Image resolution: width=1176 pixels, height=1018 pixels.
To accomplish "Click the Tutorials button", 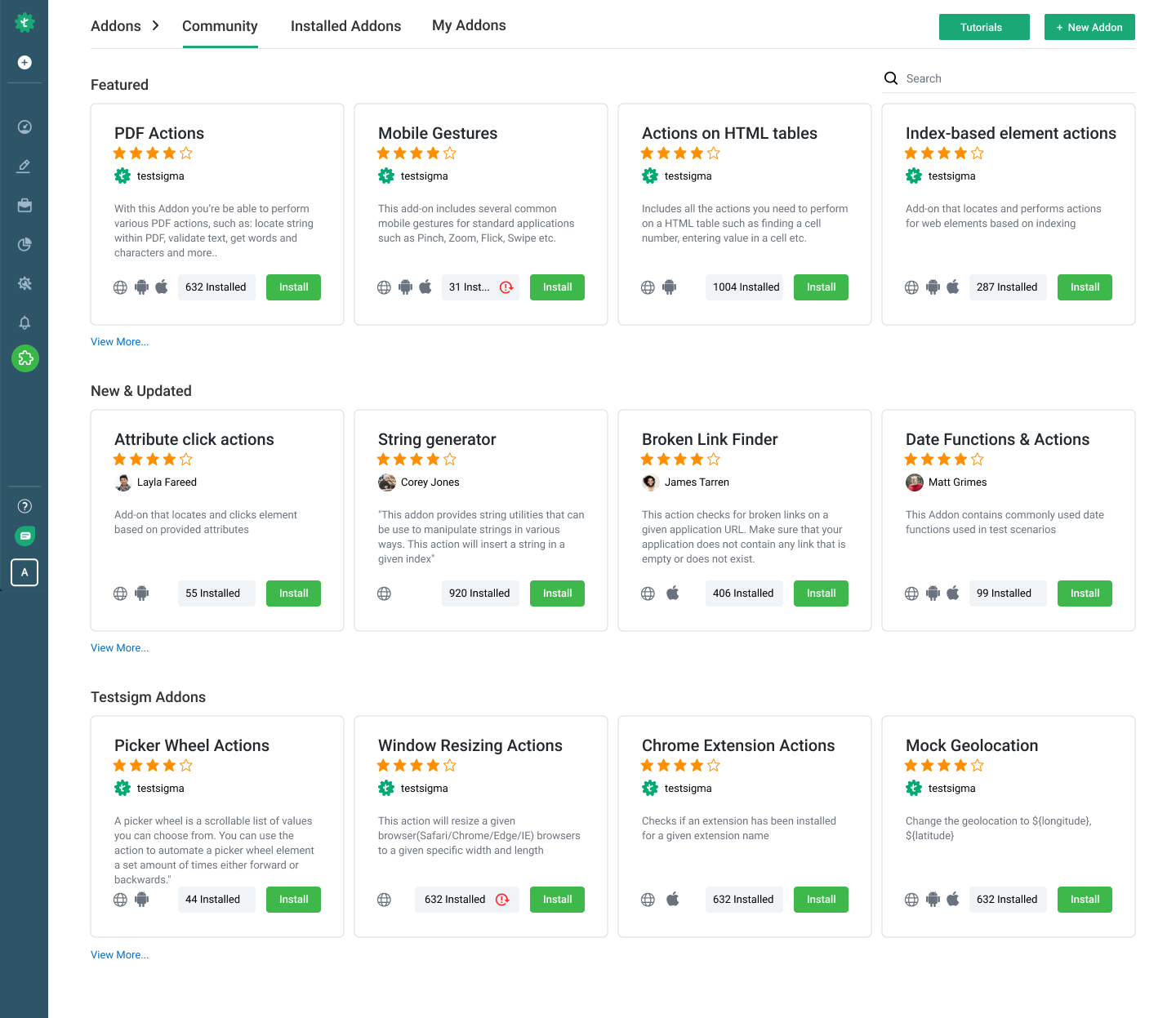I will (x=984, y=27).
